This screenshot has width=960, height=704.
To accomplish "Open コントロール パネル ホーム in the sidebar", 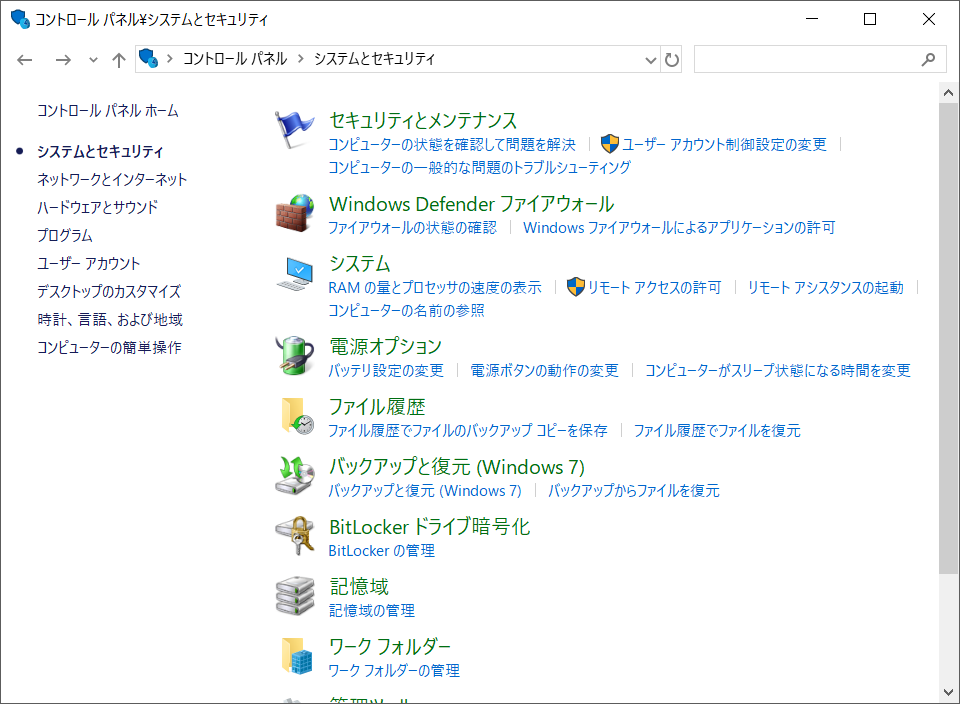I will 108,111.
